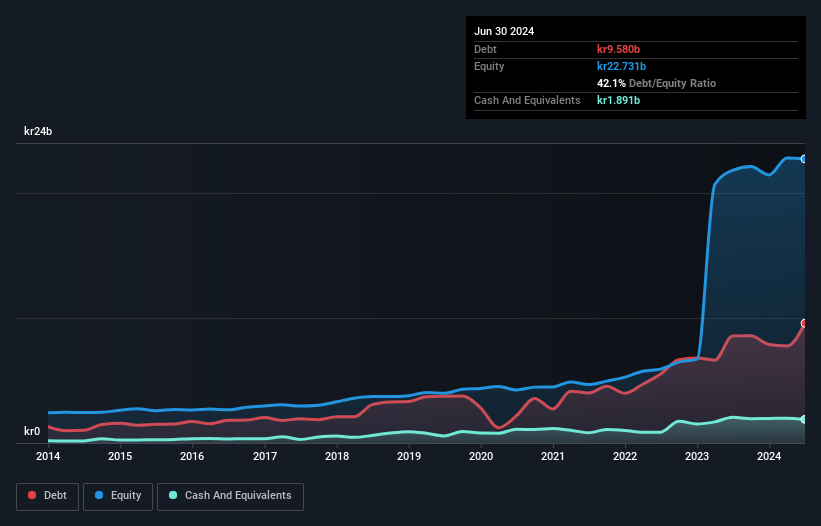
Task: Click the red Debt legend dot
Action: point(32,495)
